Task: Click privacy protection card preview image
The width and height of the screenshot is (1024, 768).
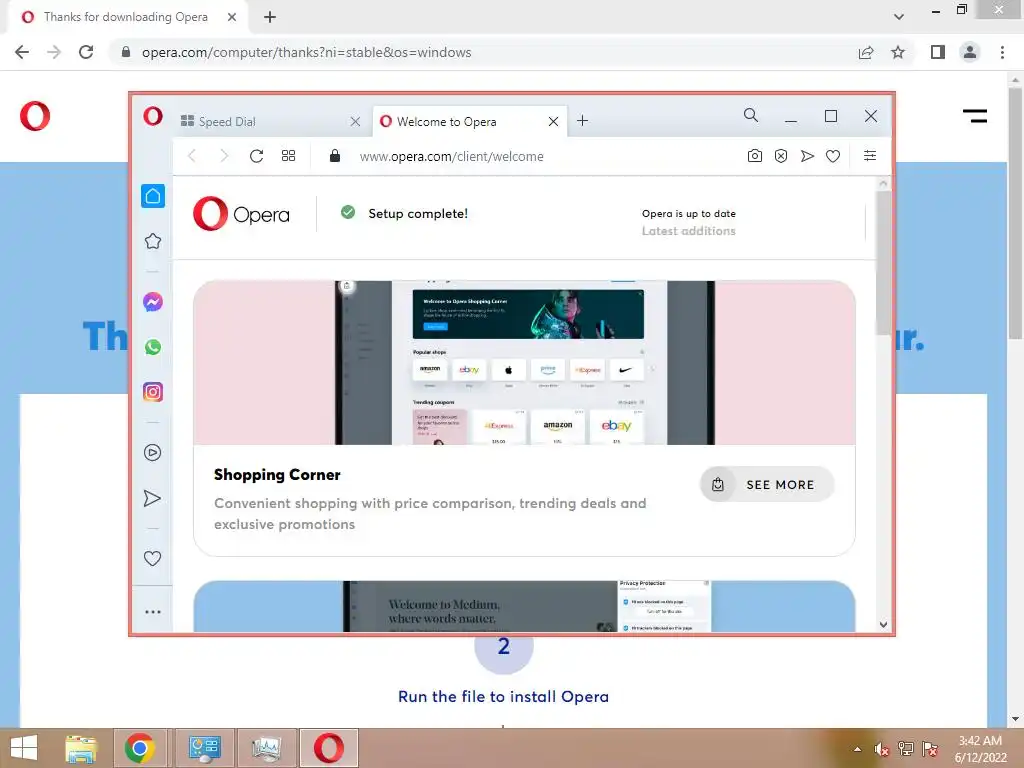Action: pos(524,606)
